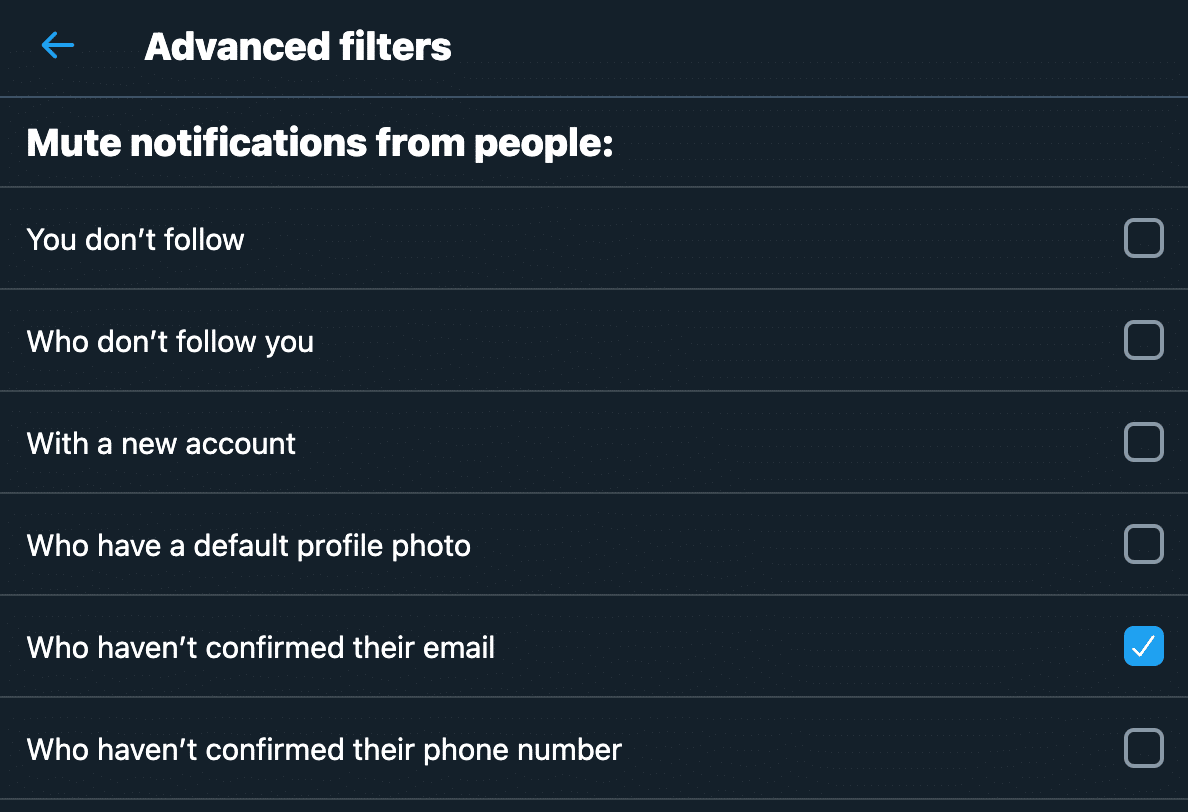Uncheck the unconfirmed email checkbox
The width and height of the screenshot is (1188, 812).
click(1144, 647)
